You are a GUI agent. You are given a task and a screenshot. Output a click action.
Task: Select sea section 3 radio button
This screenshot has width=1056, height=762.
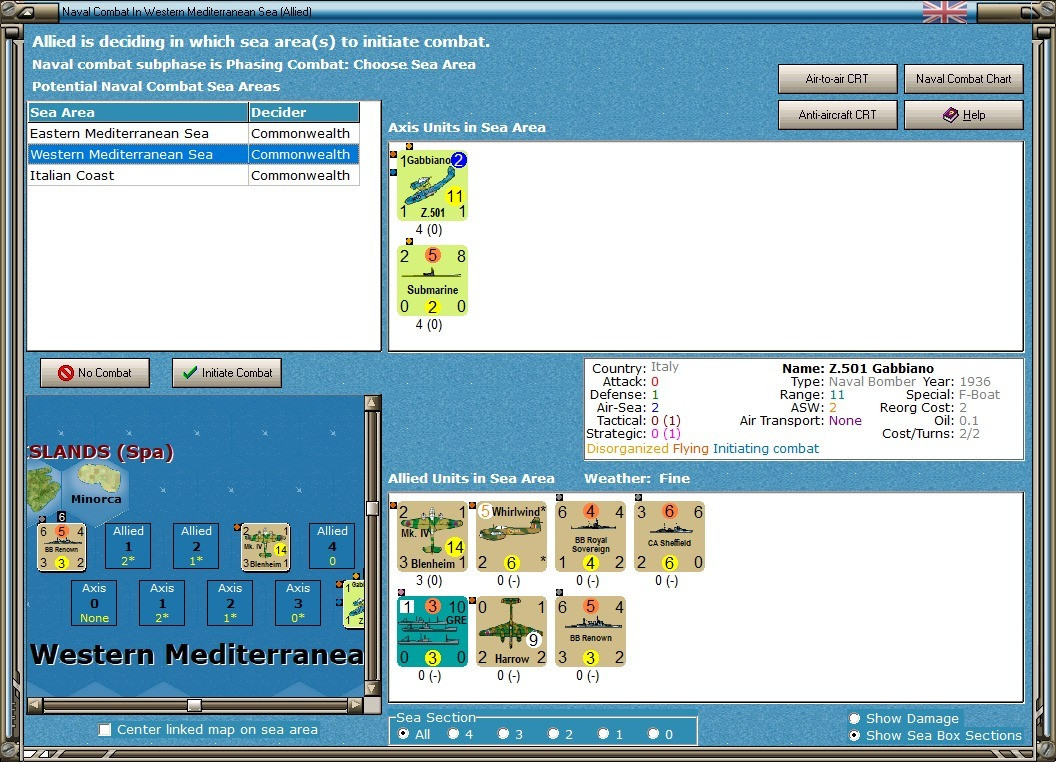pos(503,734)
